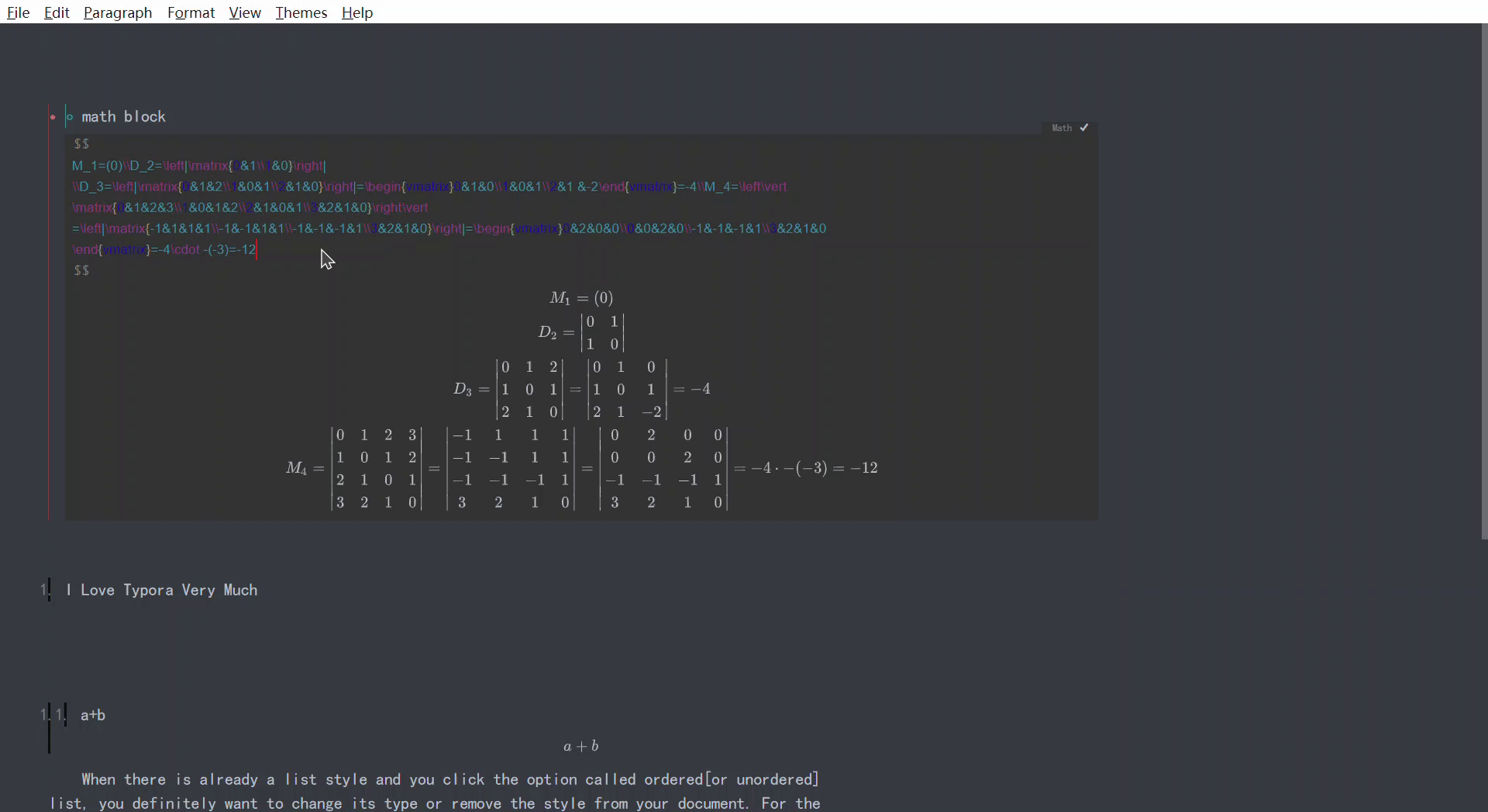Click the rendered D3 = -4 determinant equation
The width and height of the screenshot is (1488, 812).
tap(582, 389)
